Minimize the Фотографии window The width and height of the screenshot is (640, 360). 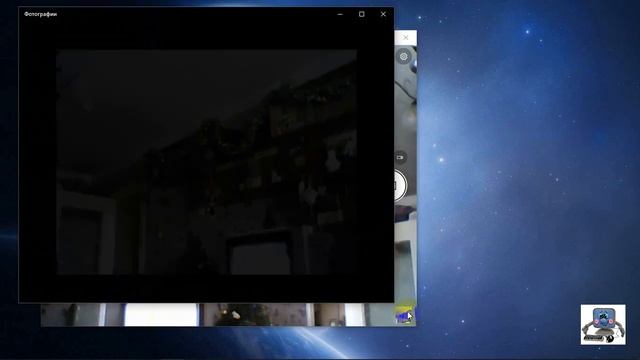(x=340, y=14)
